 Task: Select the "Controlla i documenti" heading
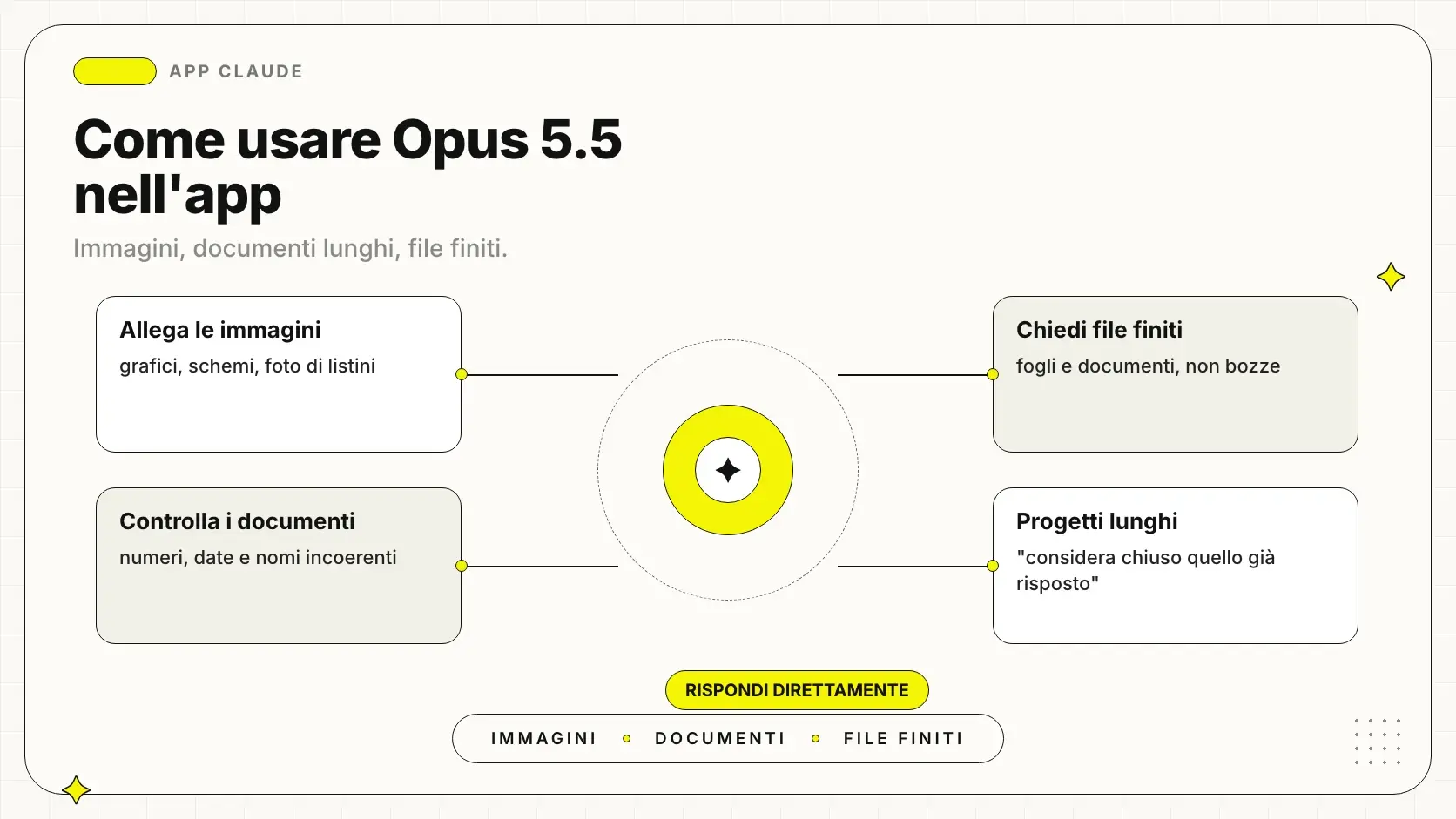tap(237, 521)
